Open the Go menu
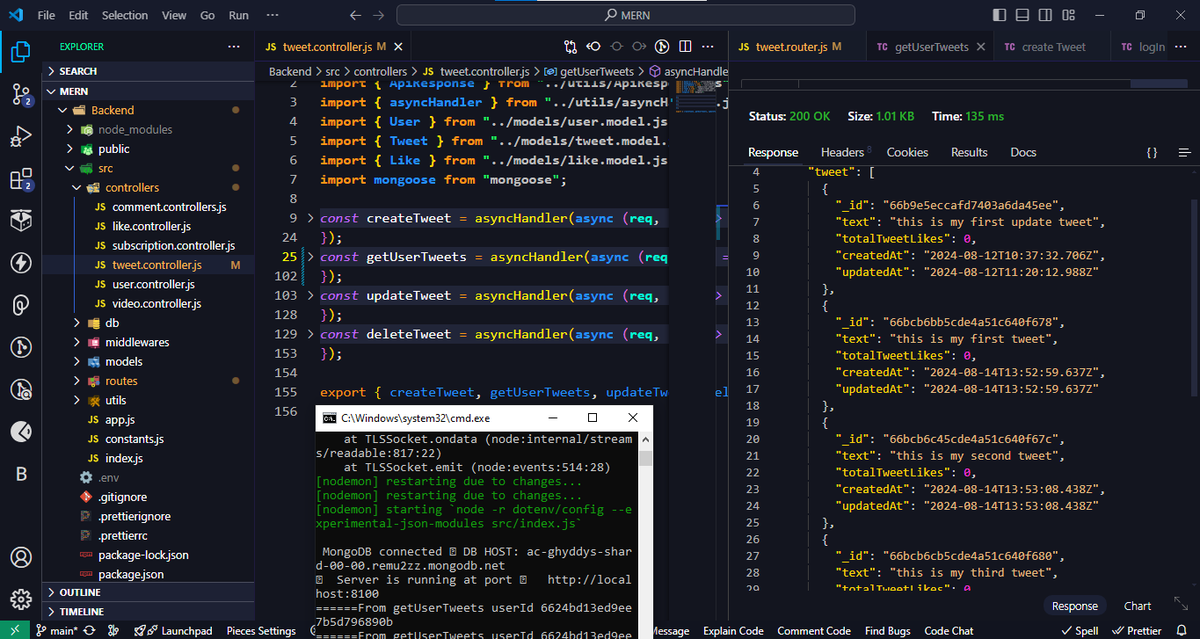Image resolution: width=1200 pixels, height=639 pixels. [x=207, y=15]
